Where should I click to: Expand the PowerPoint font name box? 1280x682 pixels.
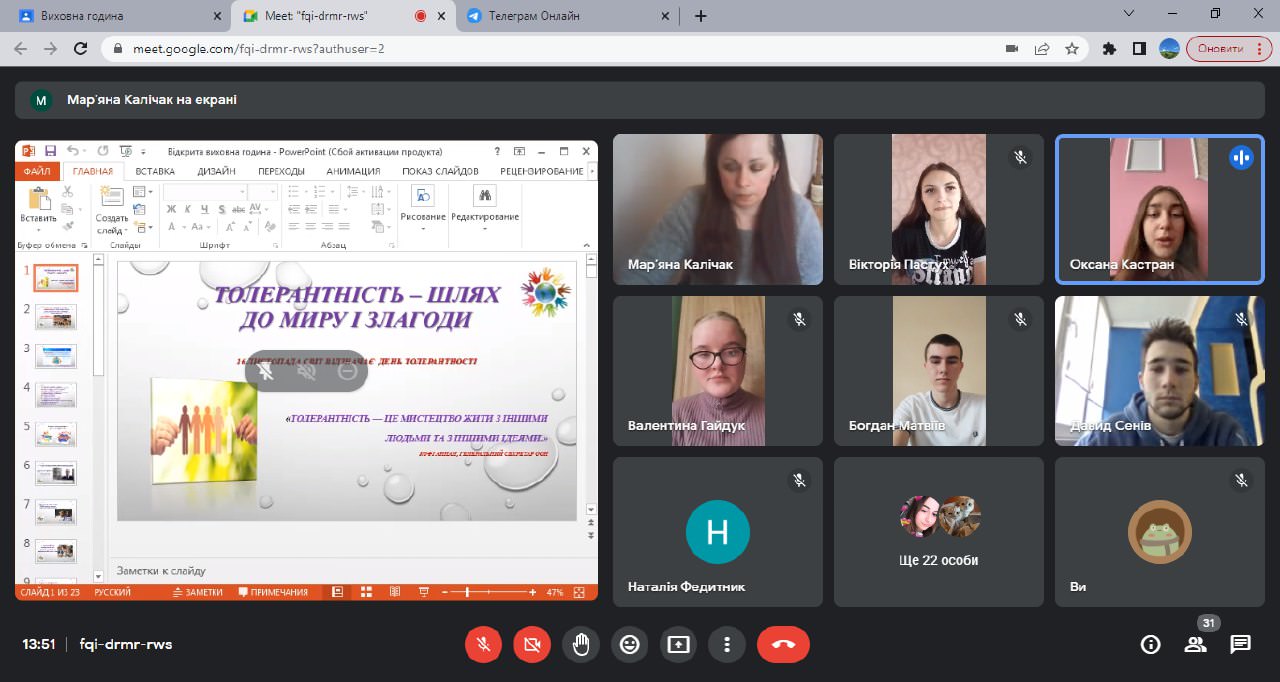pyautogui.click(x=243, y=191)
